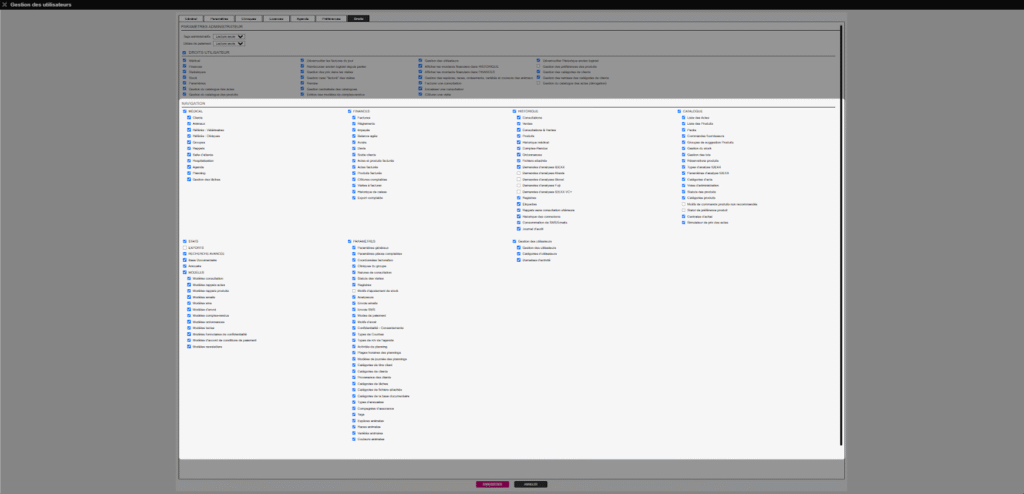The image size is (1024, 494).
Task: Close the Gestion des utilisateurs window
Action: (5, 5)
